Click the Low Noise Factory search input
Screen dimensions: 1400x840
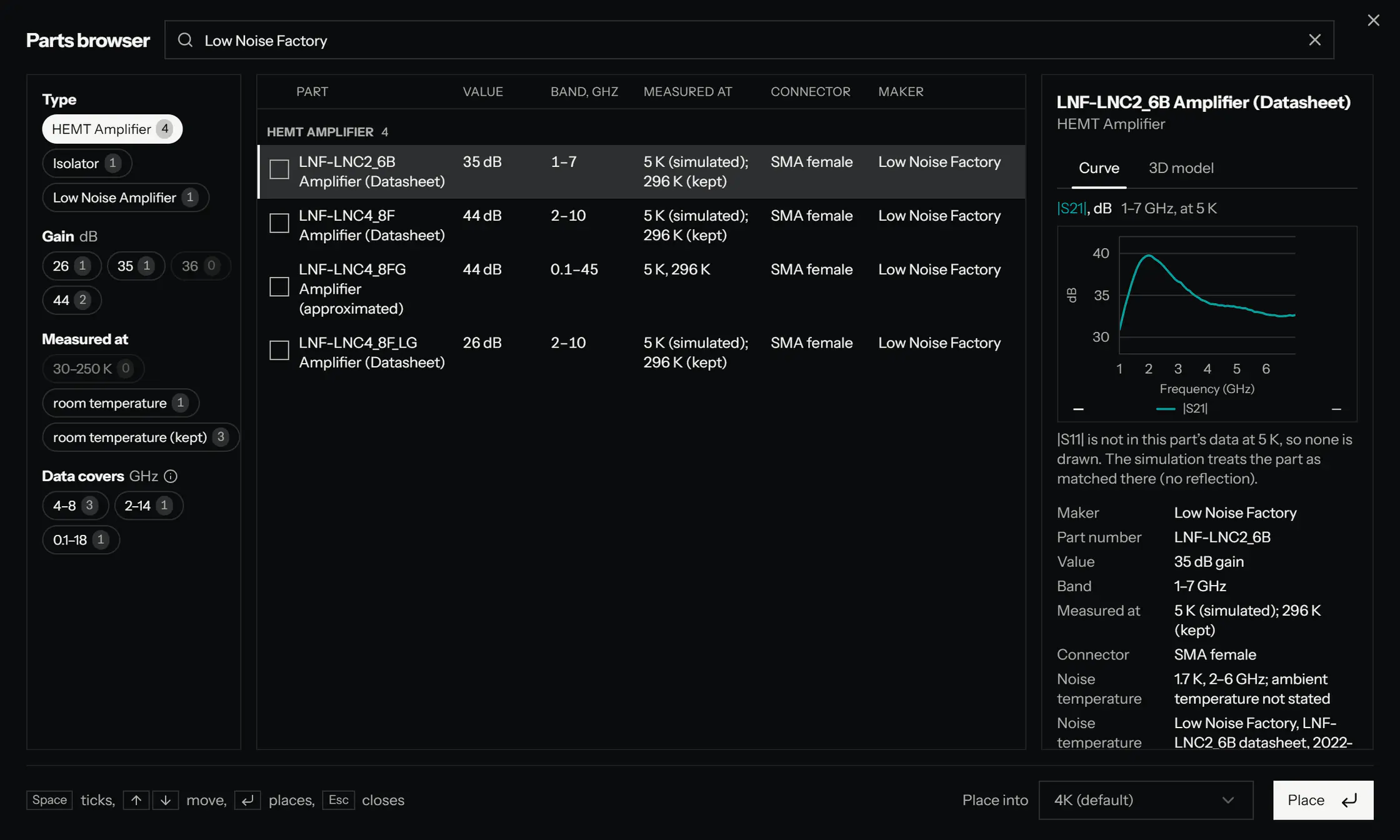tap(749, 40)
